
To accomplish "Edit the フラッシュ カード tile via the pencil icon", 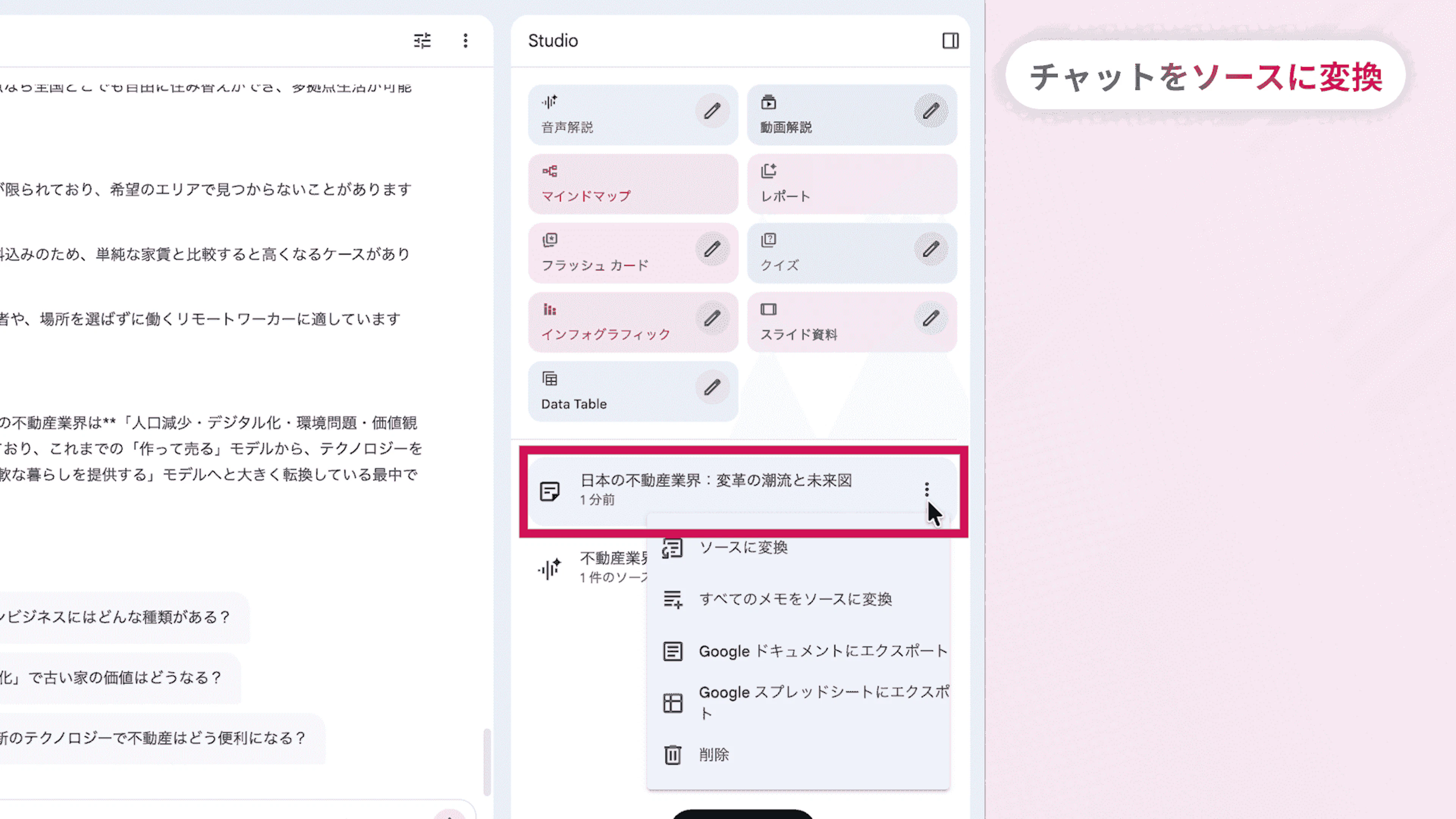I will (712, 249).
